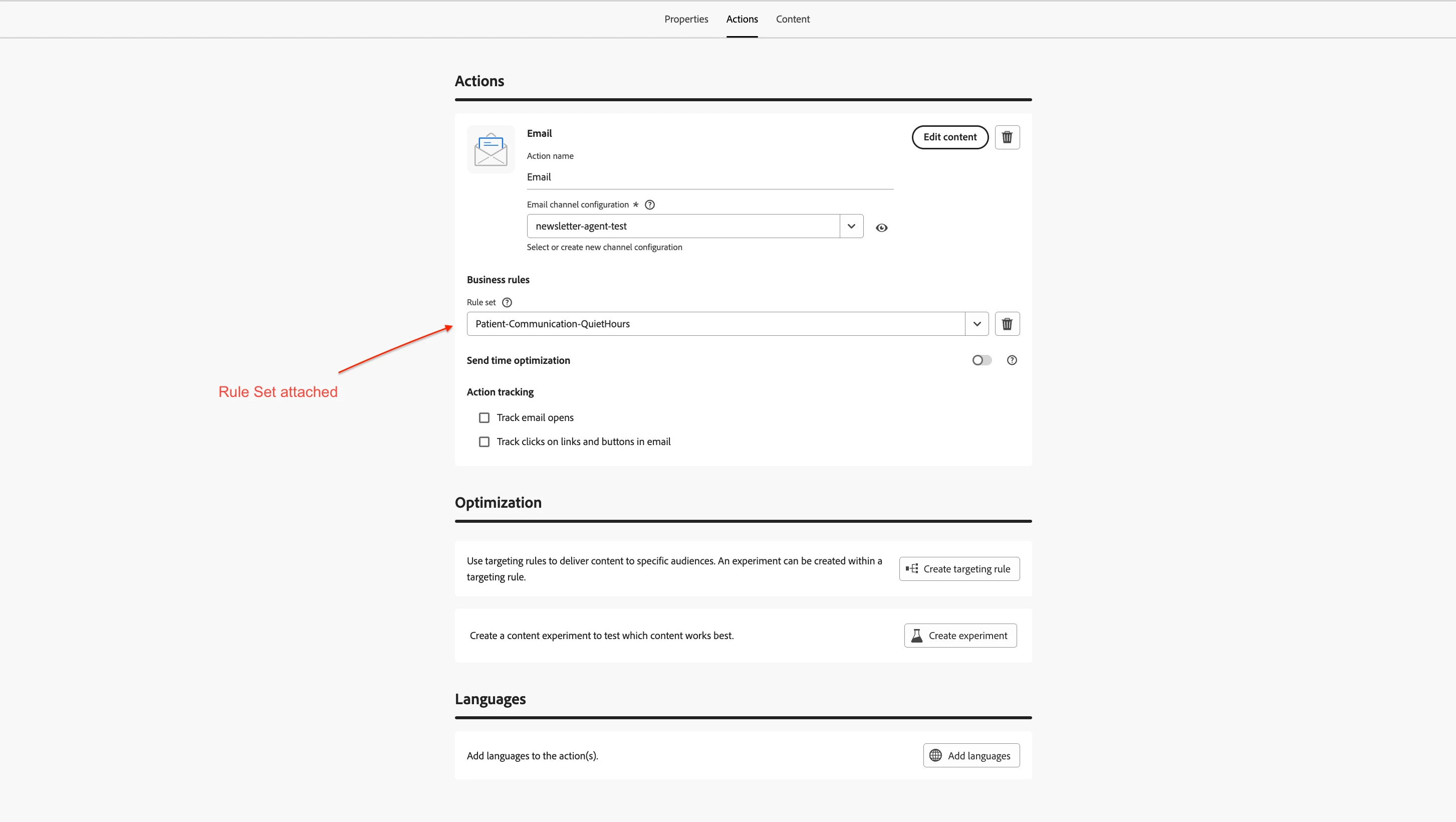
Task: Click Create experiment button
Action: click(x=960, y=636)
